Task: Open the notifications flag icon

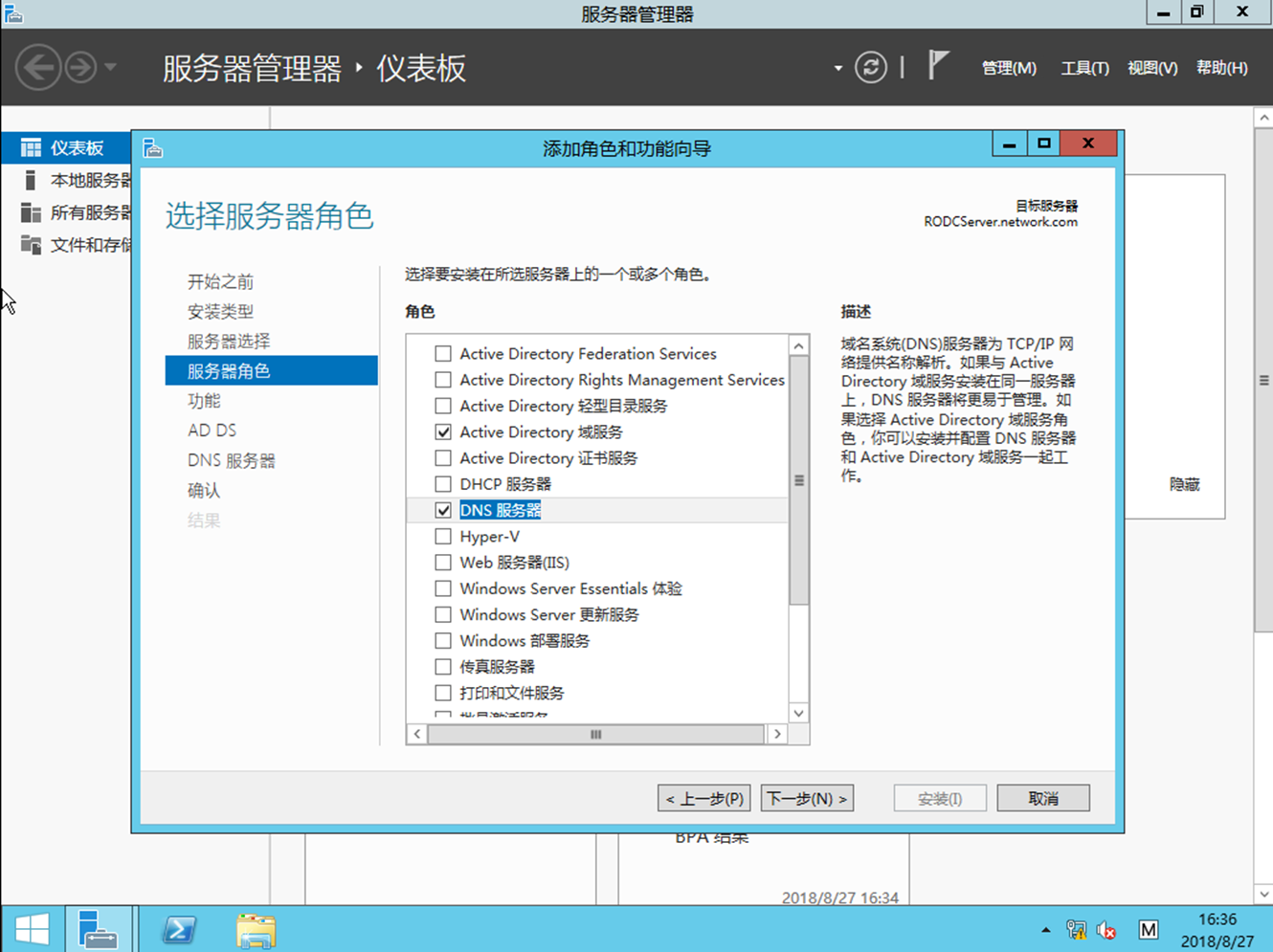Action: (938, 66)
